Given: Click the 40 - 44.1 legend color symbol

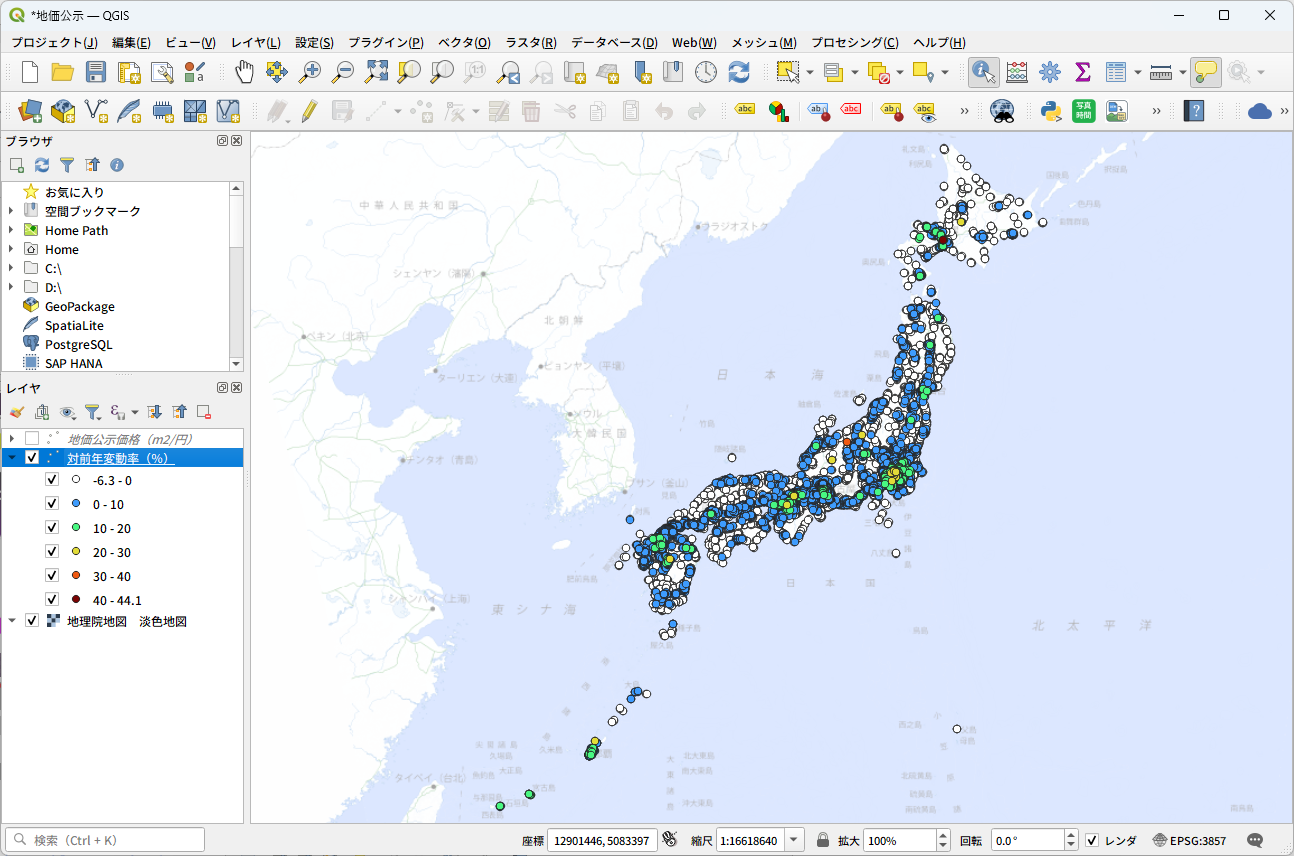Looking at the screenshot, I should click(76, 600).
